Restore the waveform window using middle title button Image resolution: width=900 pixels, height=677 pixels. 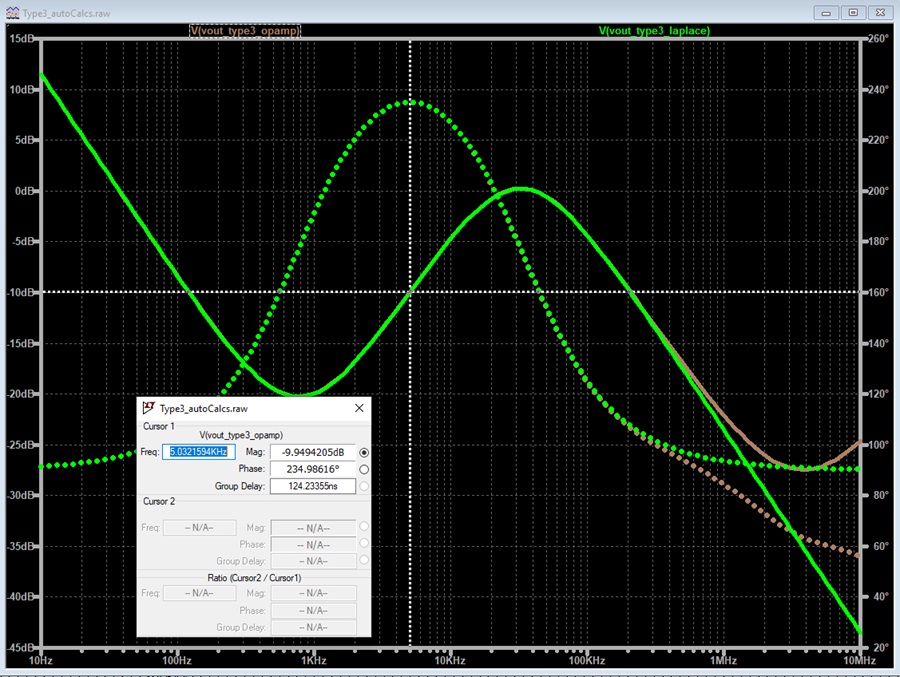(x=854, y=13)
